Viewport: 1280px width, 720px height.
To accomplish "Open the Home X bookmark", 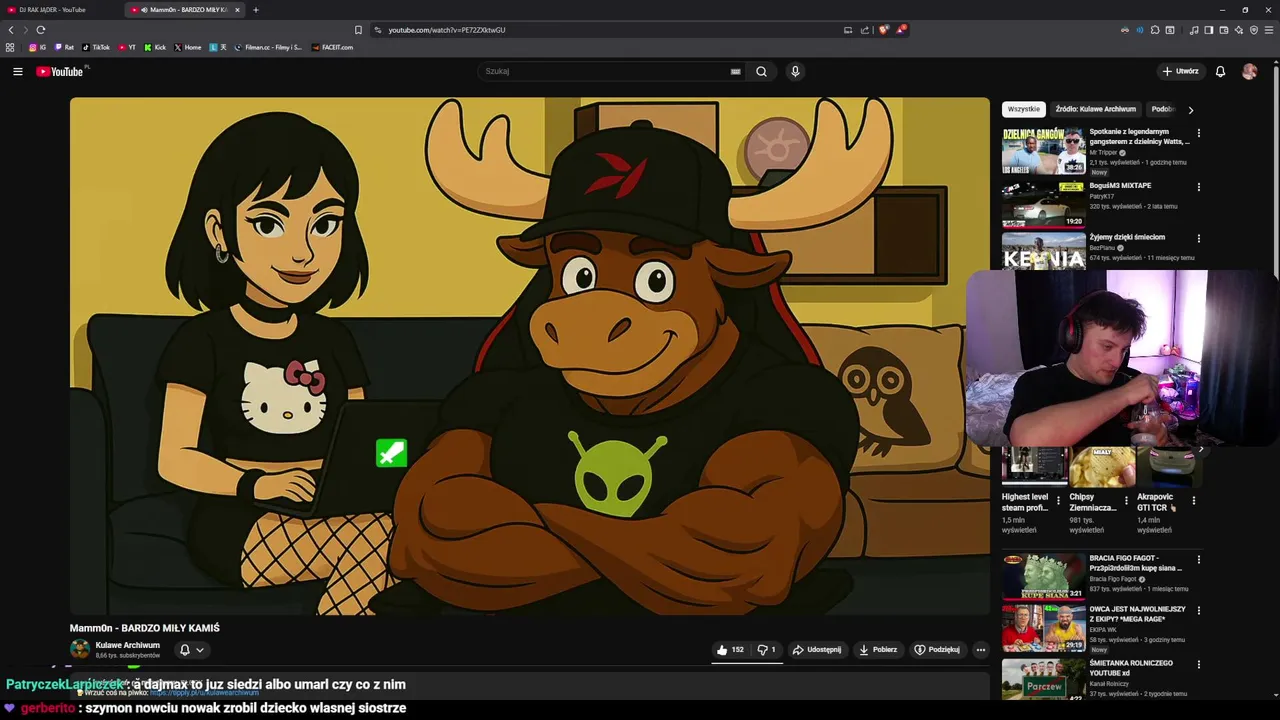I will tap(188, 47).
